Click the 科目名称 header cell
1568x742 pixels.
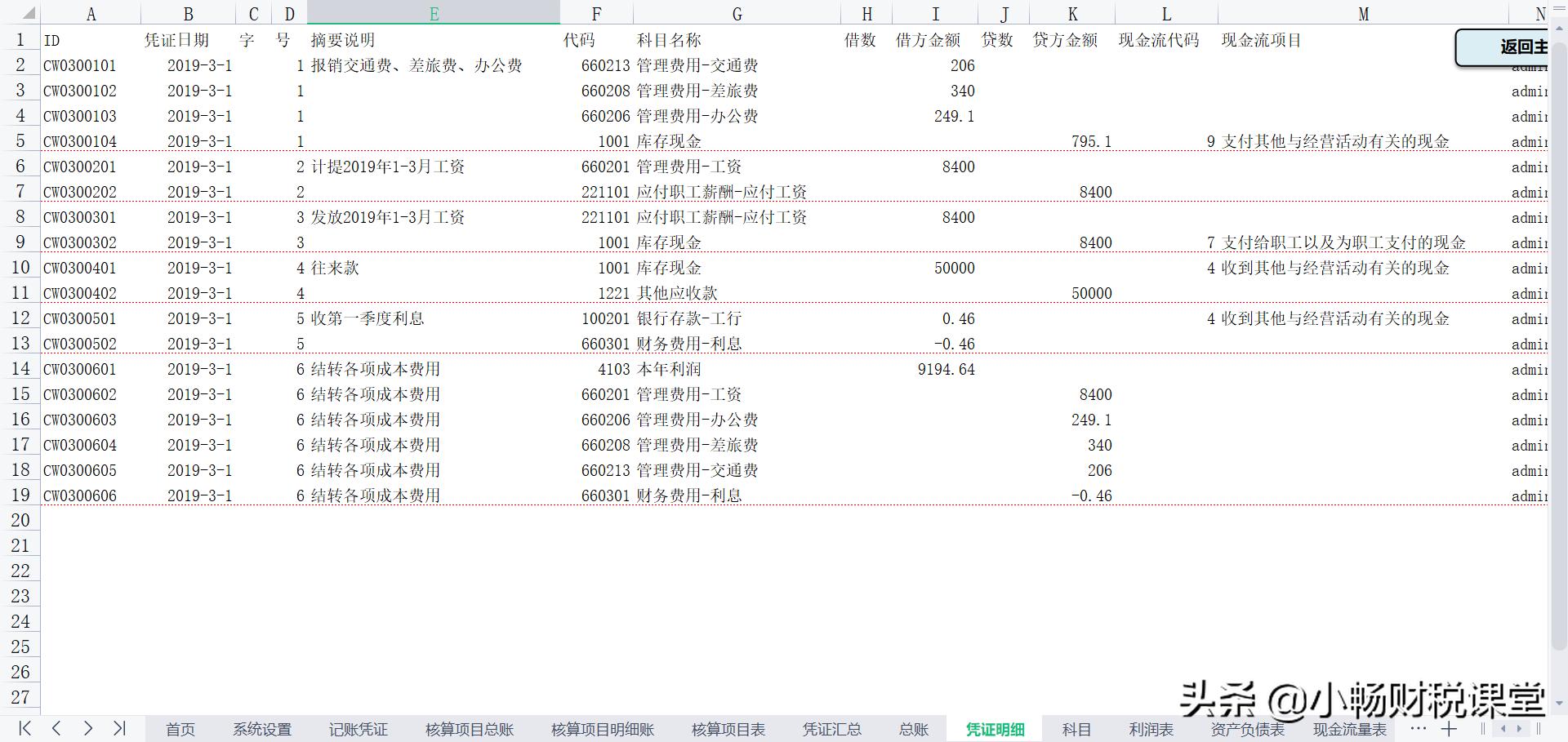pyautogui.click(x=737, y=40)
